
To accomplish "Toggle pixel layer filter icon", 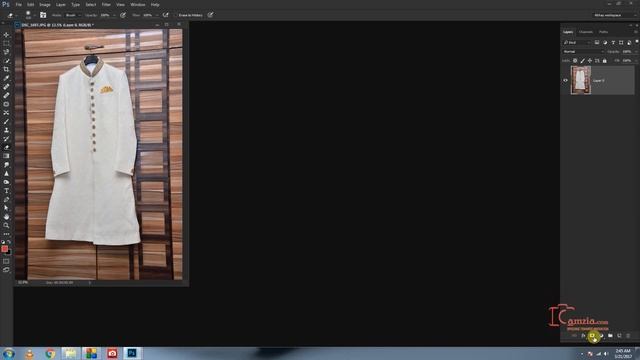I will (x=597, y=42).
